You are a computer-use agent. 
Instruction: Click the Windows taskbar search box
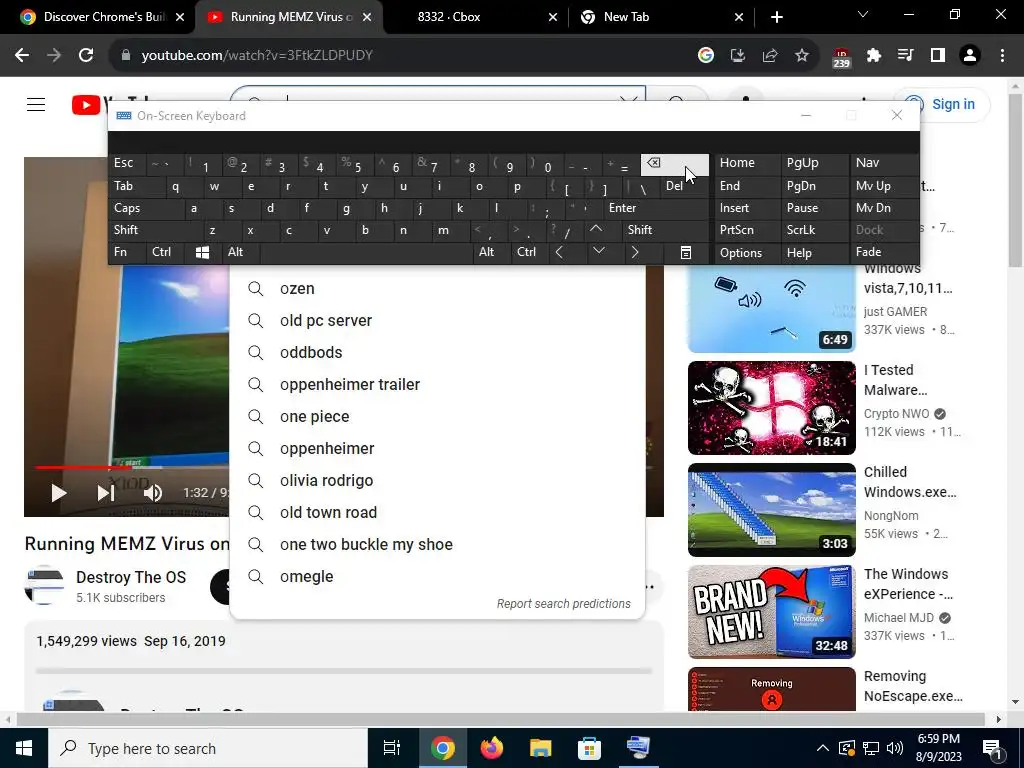208,748
